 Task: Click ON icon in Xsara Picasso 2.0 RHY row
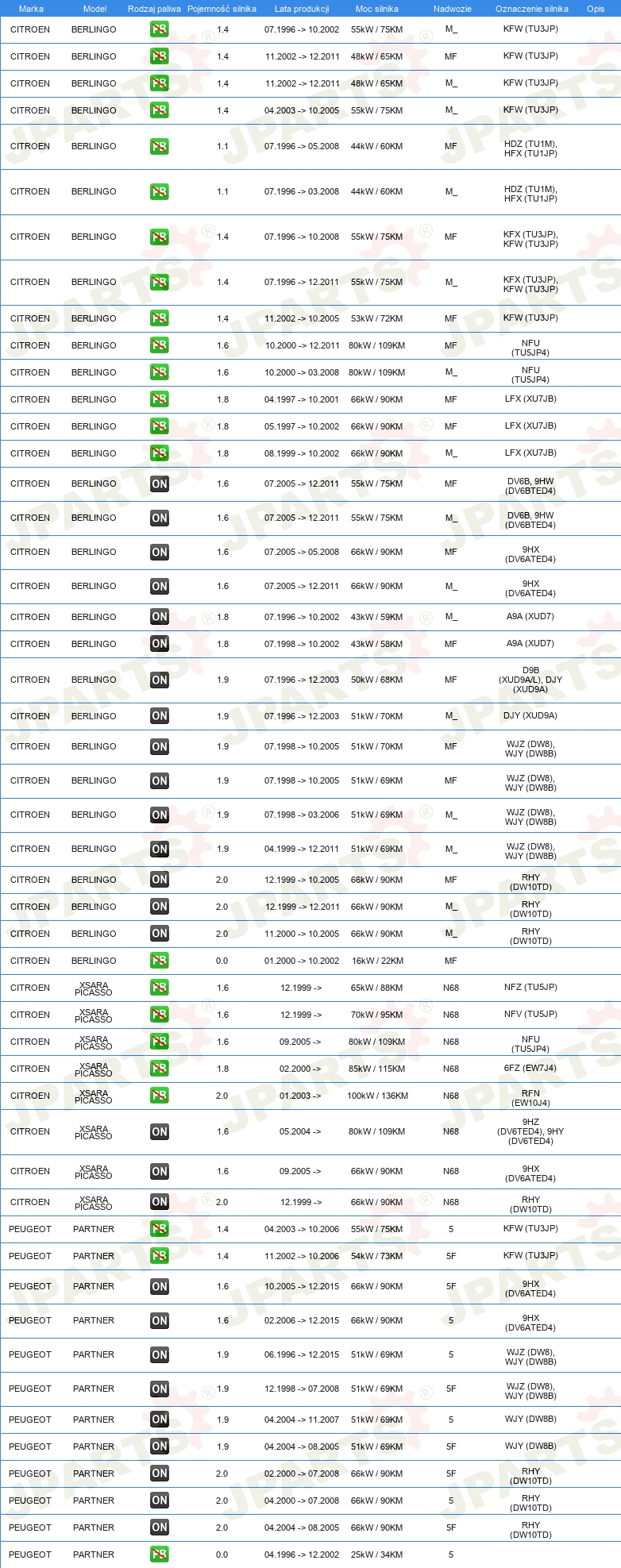(160, 1202)
